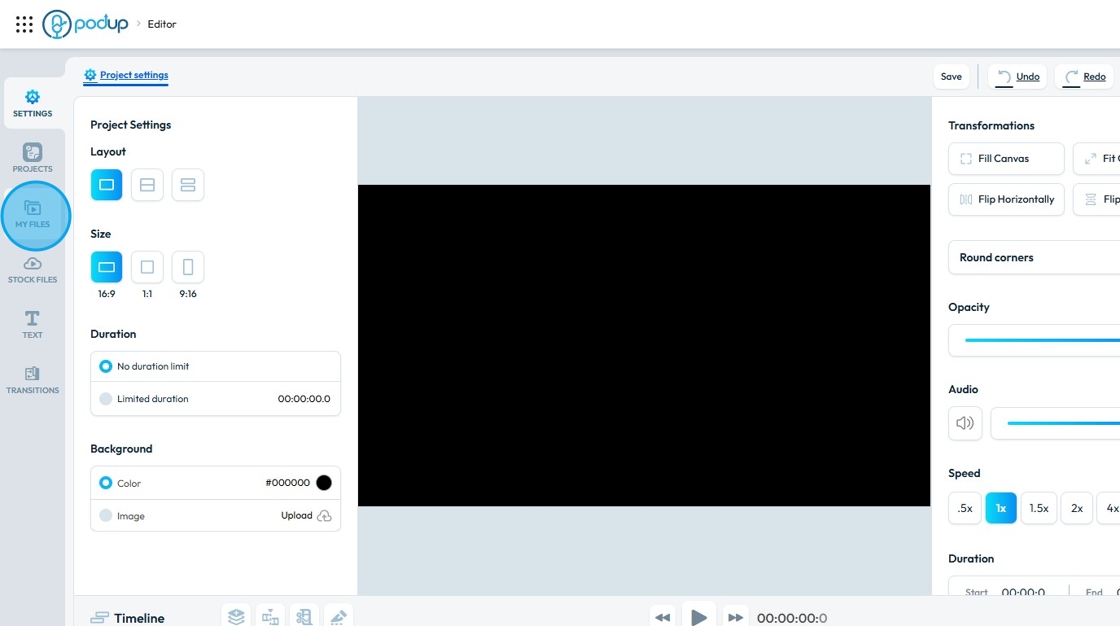
Task: Click the limited duration time field
Action: pyautogui.click(x=304, y=399)
